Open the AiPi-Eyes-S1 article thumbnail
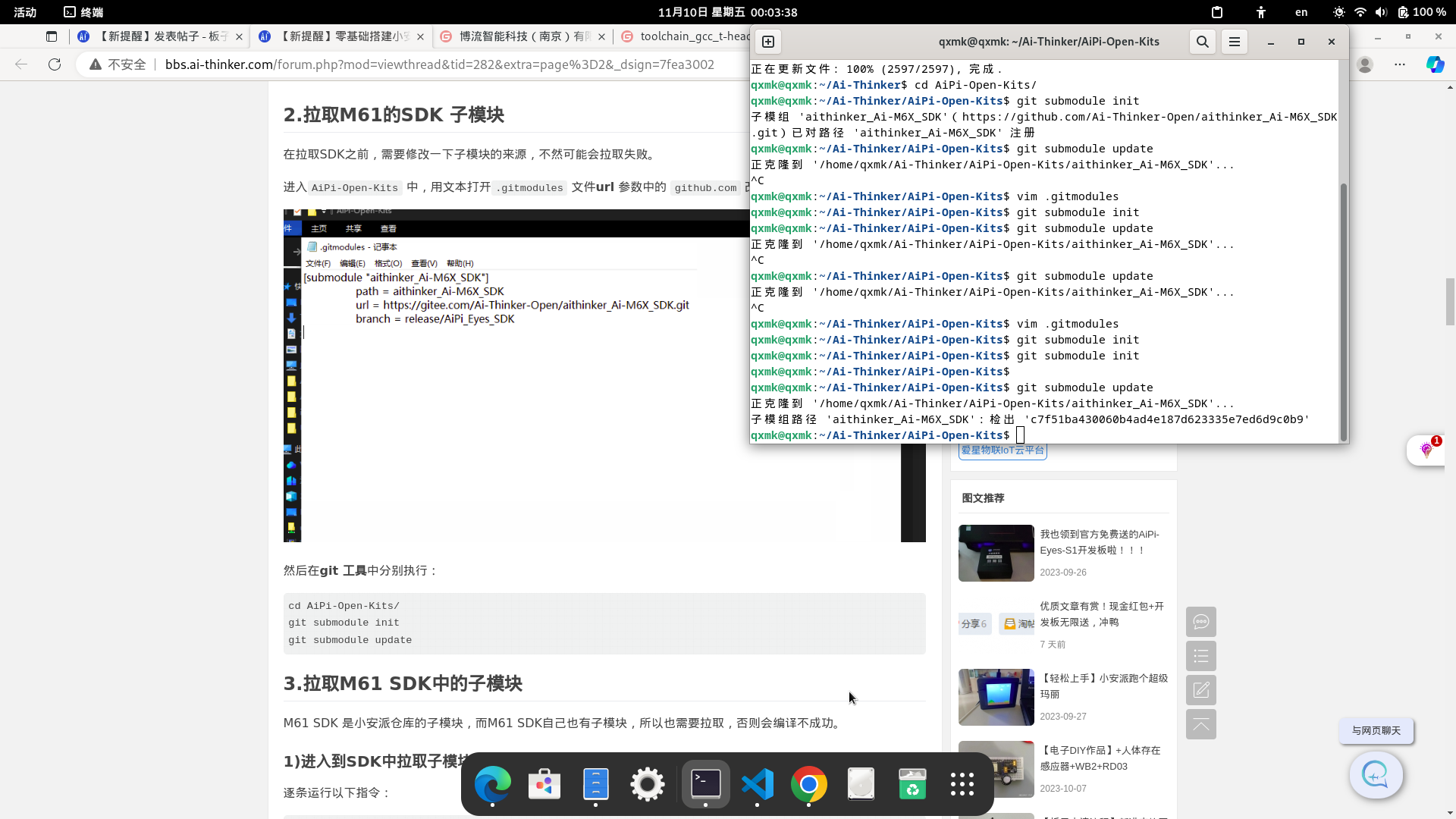The width and height of the screenshot is (1456, 819). (996, 553)
